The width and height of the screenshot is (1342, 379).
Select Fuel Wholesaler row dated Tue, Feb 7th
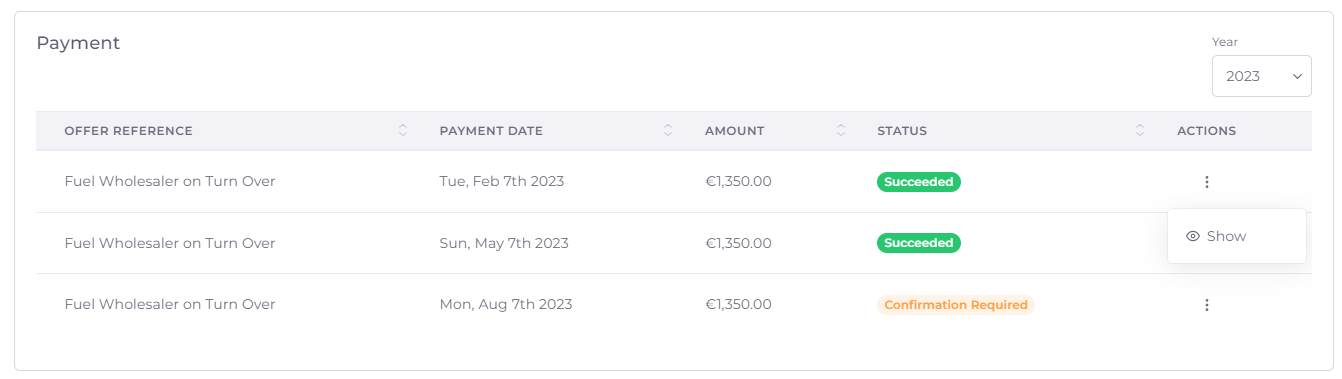coord(674,182)
